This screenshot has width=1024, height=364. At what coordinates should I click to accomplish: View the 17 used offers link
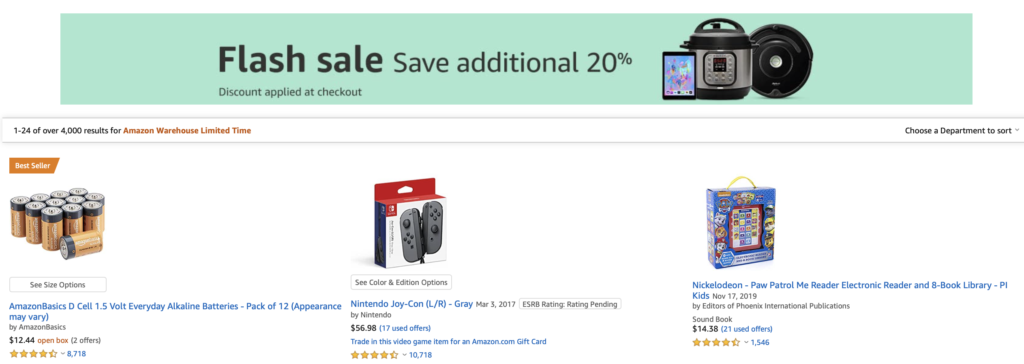(x=405, y=328)
